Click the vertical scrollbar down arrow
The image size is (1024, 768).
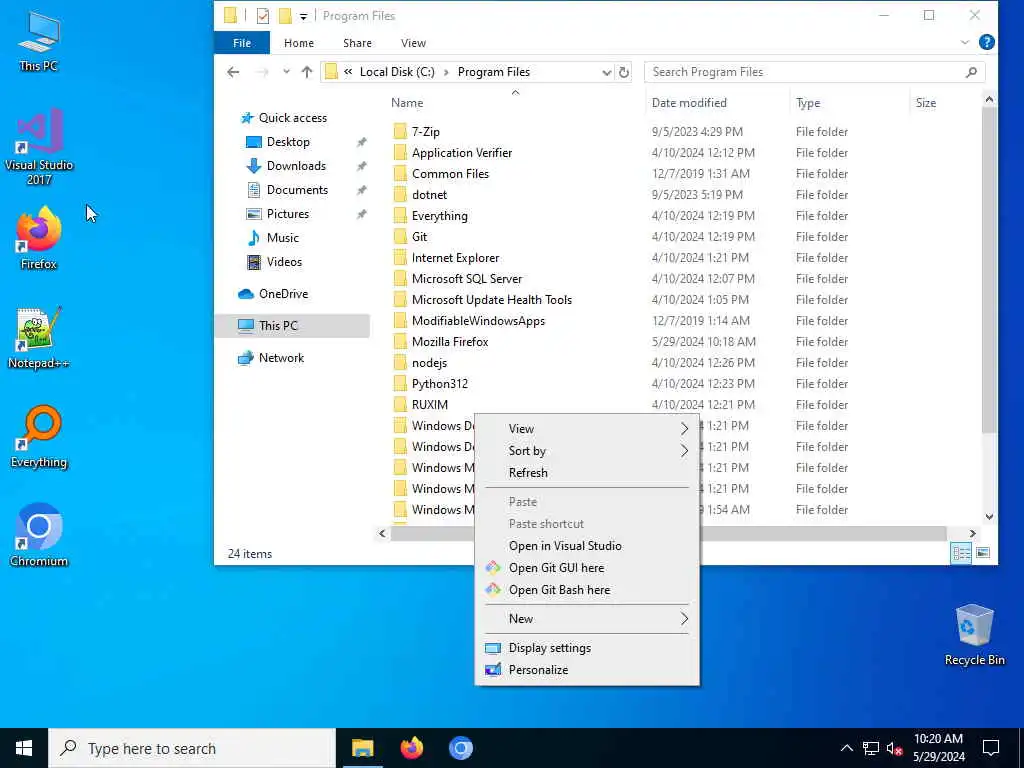tap(989, 517)
